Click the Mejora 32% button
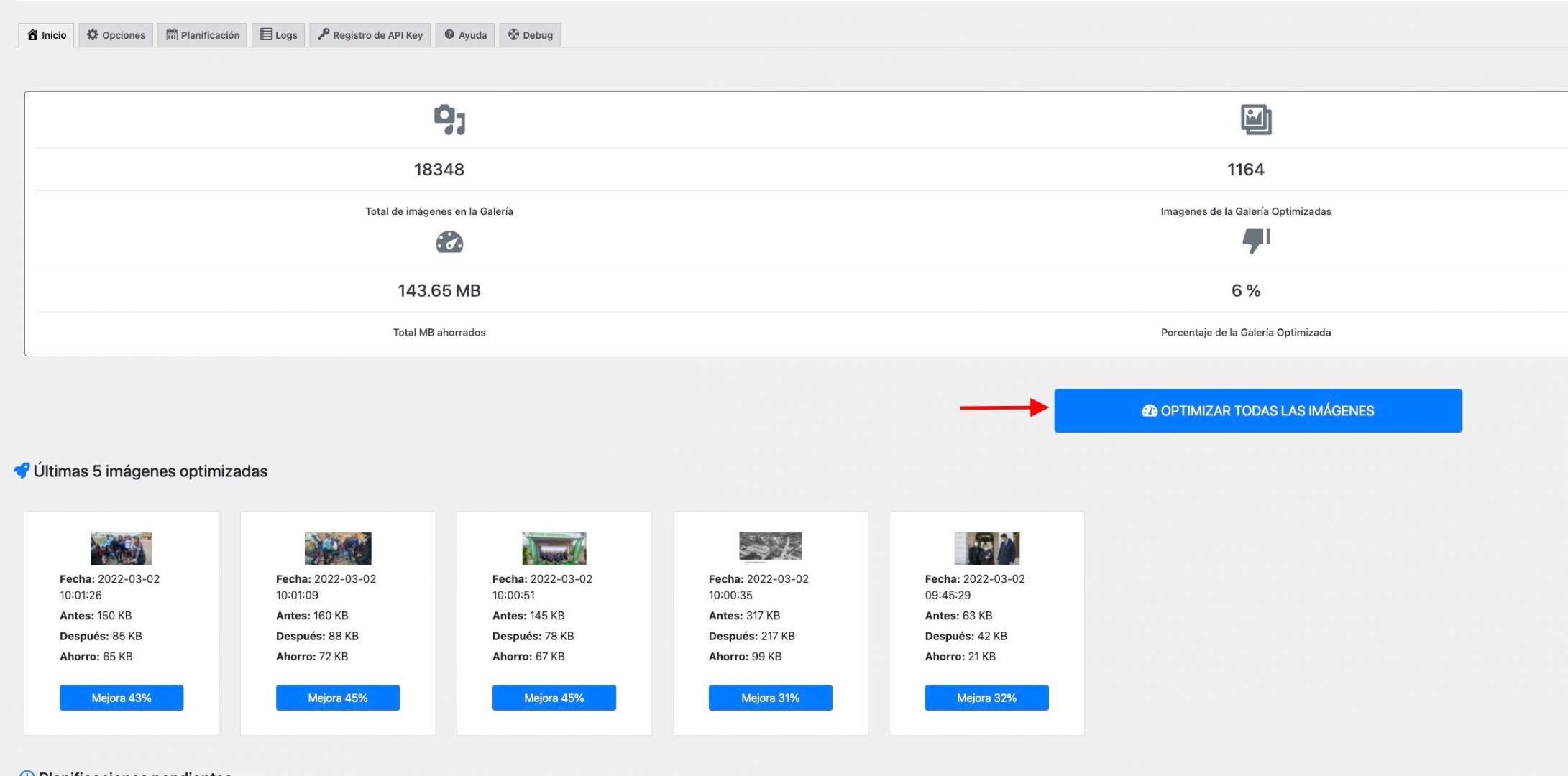The height and width of the screenshot is (776, 1568). coord(987,698)
